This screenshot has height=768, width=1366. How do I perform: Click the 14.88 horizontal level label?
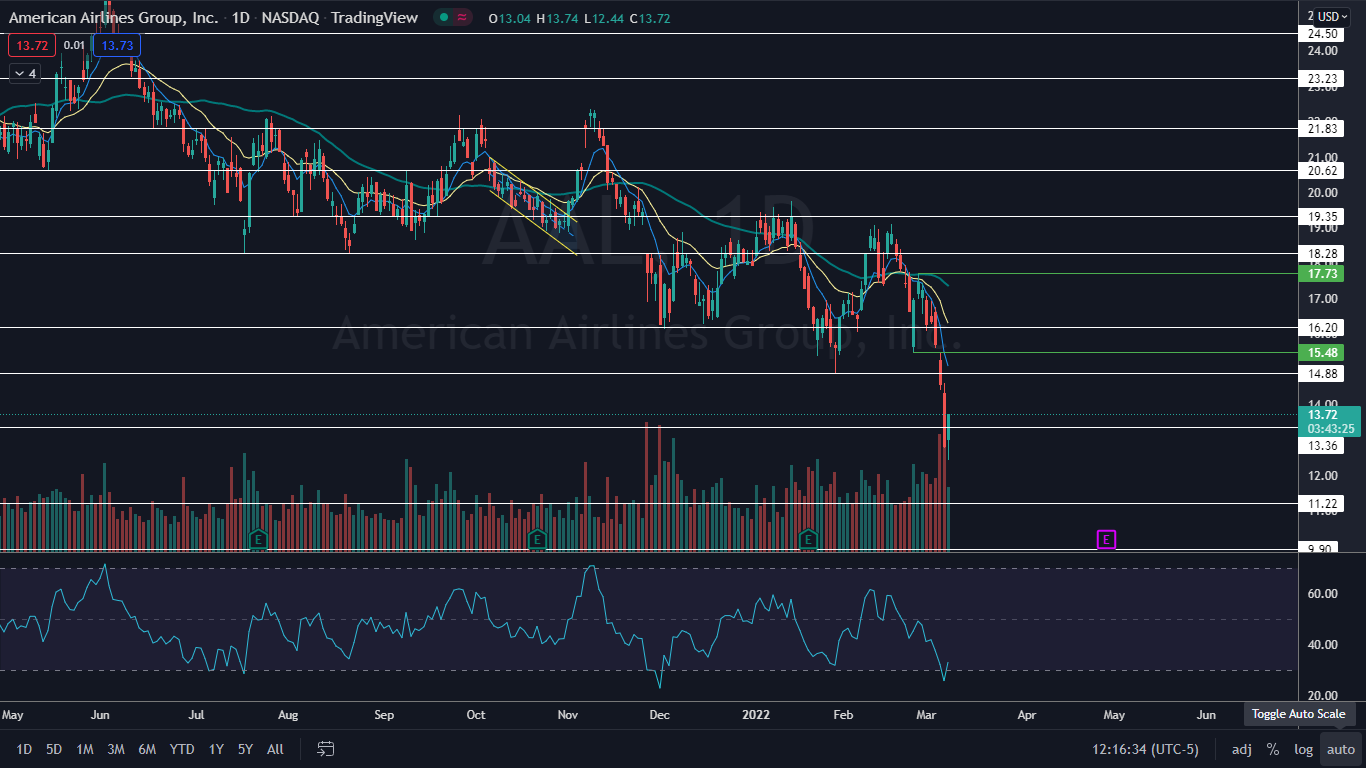[1323, 373]
